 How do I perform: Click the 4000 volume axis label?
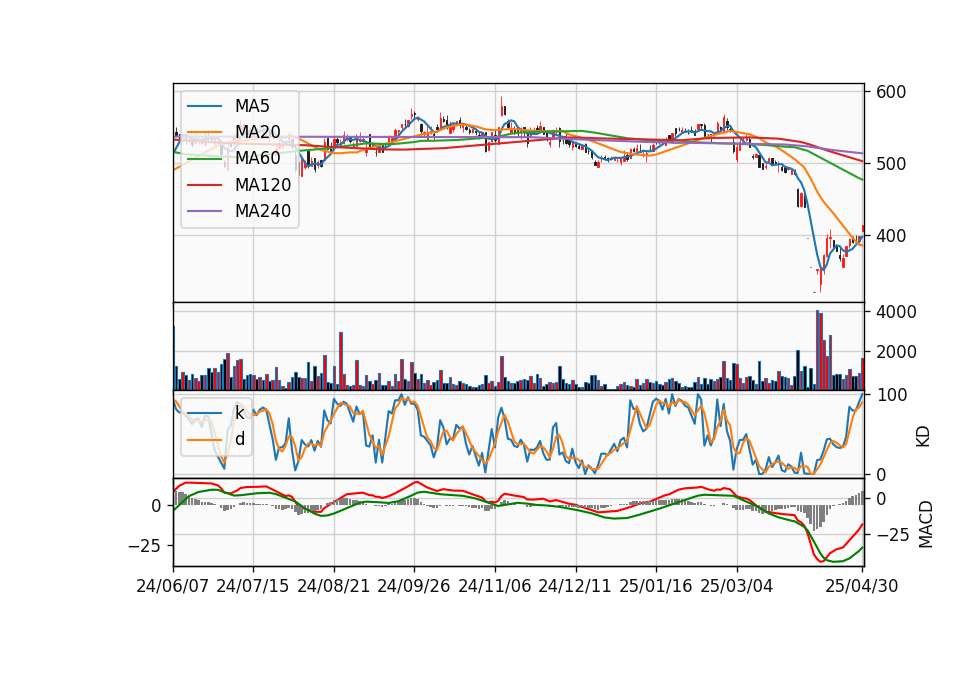point(896,312)
